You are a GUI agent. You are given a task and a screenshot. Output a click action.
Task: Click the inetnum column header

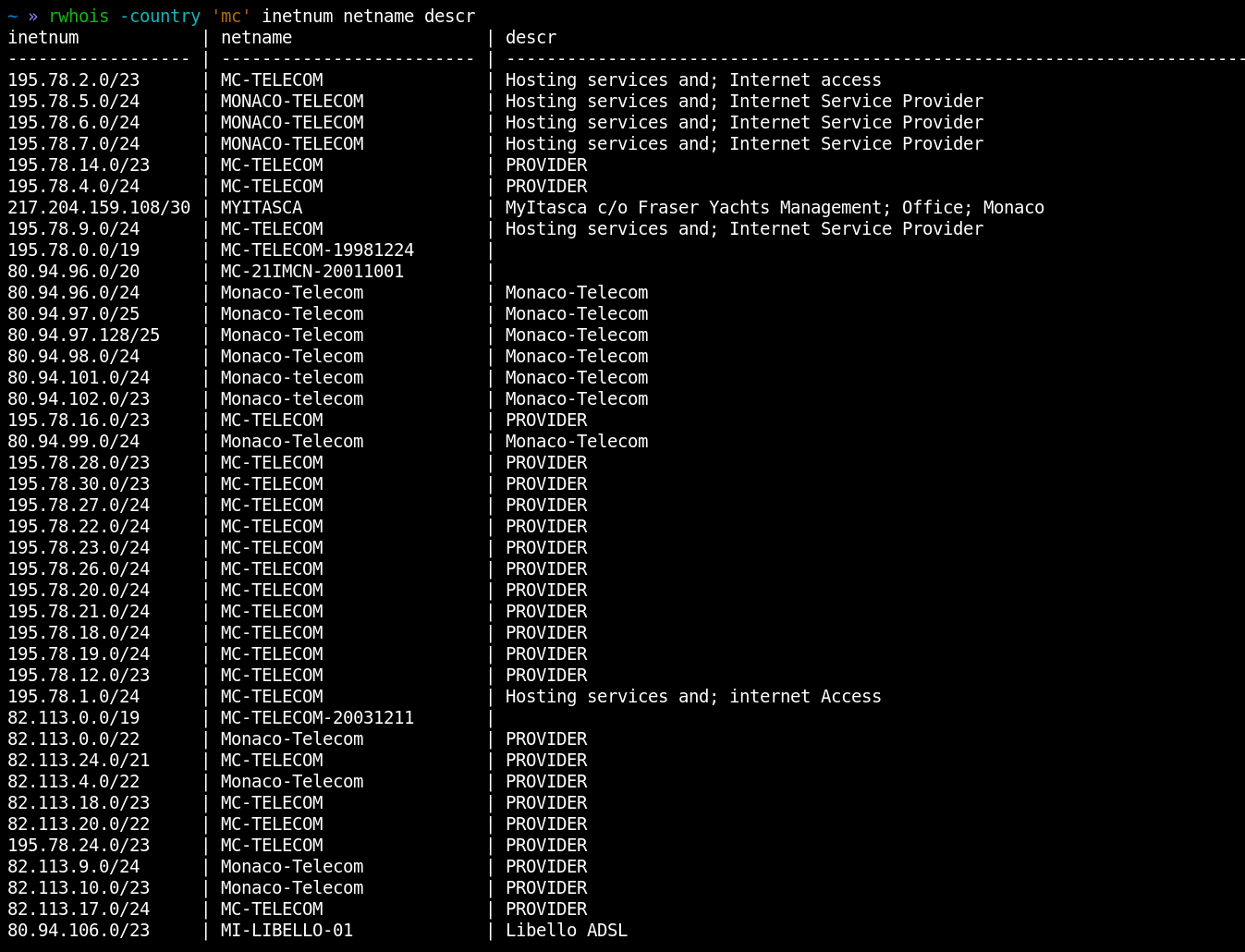click(x=43, y=38)
